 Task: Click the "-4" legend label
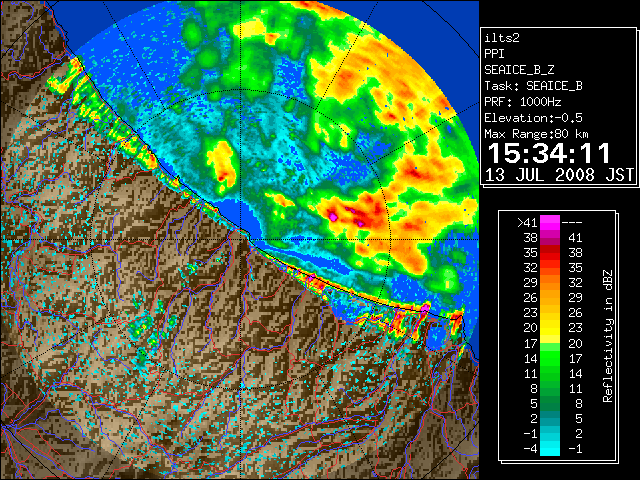[x=530, y=449]
